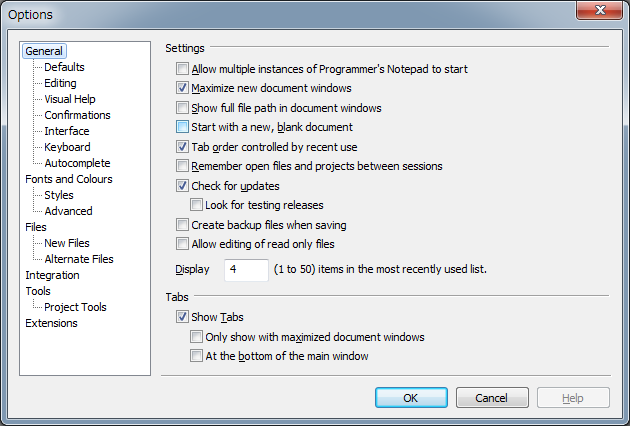Click the recently used items count field
This screenshot has width=630, height=426.
246,270
